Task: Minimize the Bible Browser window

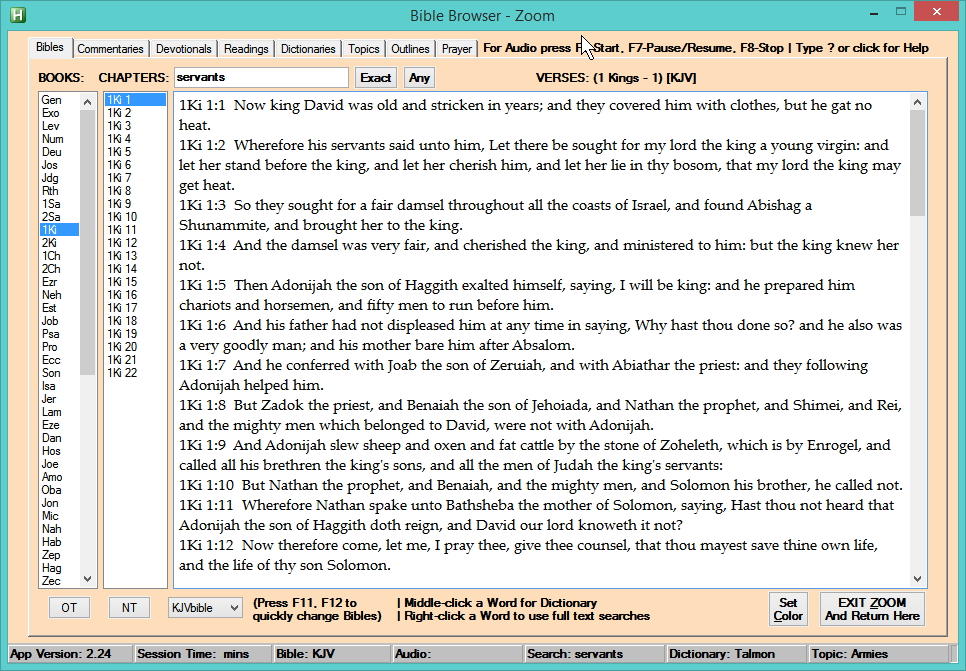Action: tap(874, 13)
